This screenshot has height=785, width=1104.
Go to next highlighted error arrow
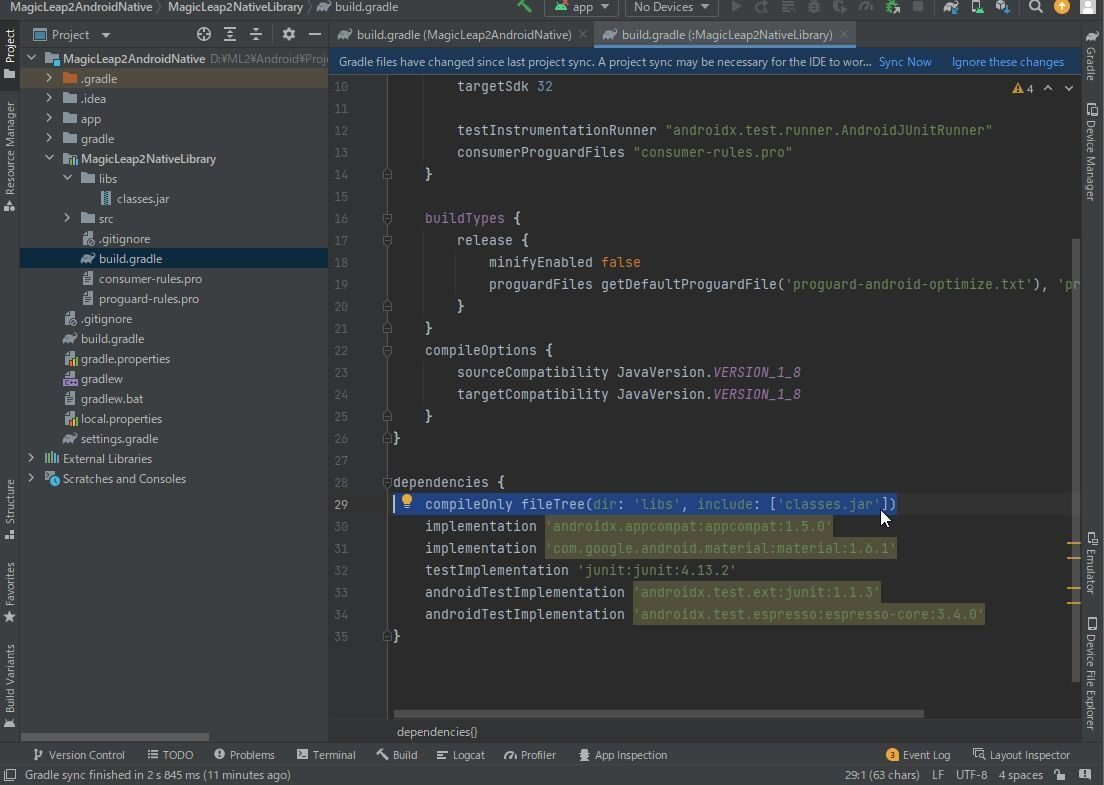coord(1069,88)
